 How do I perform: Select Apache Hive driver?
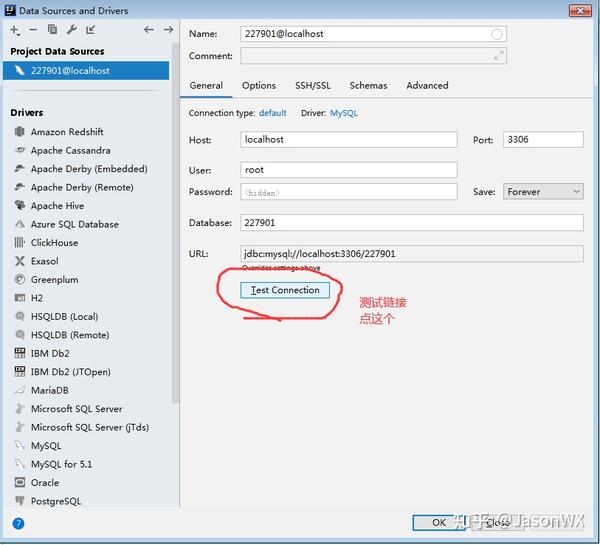pos(57,206)
